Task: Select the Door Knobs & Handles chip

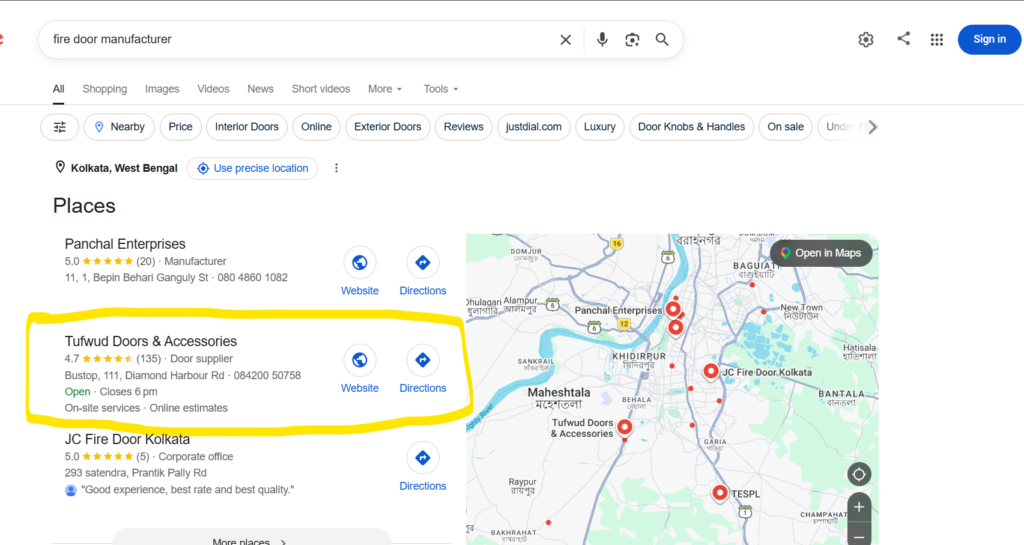Action: point(692,127)
